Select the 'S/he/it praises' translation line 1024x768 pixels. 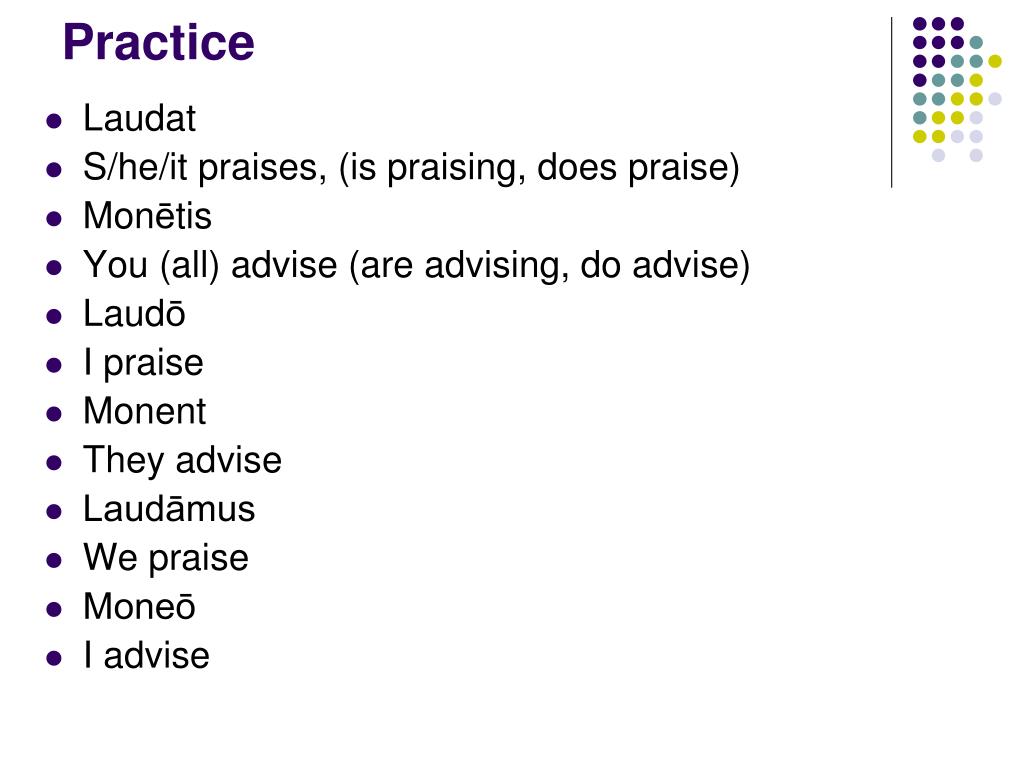point(411,168)
